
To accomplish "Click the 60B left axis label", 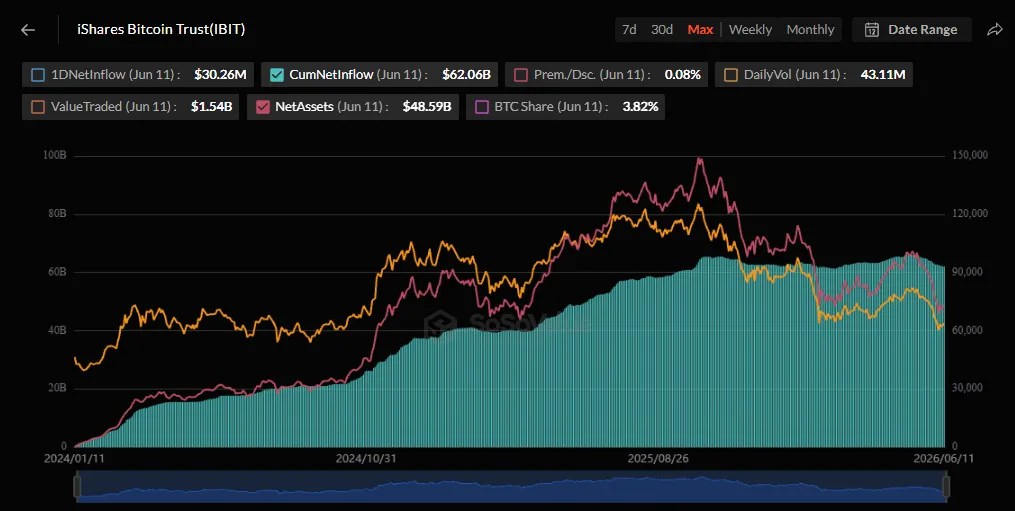I will pos(57,272).
